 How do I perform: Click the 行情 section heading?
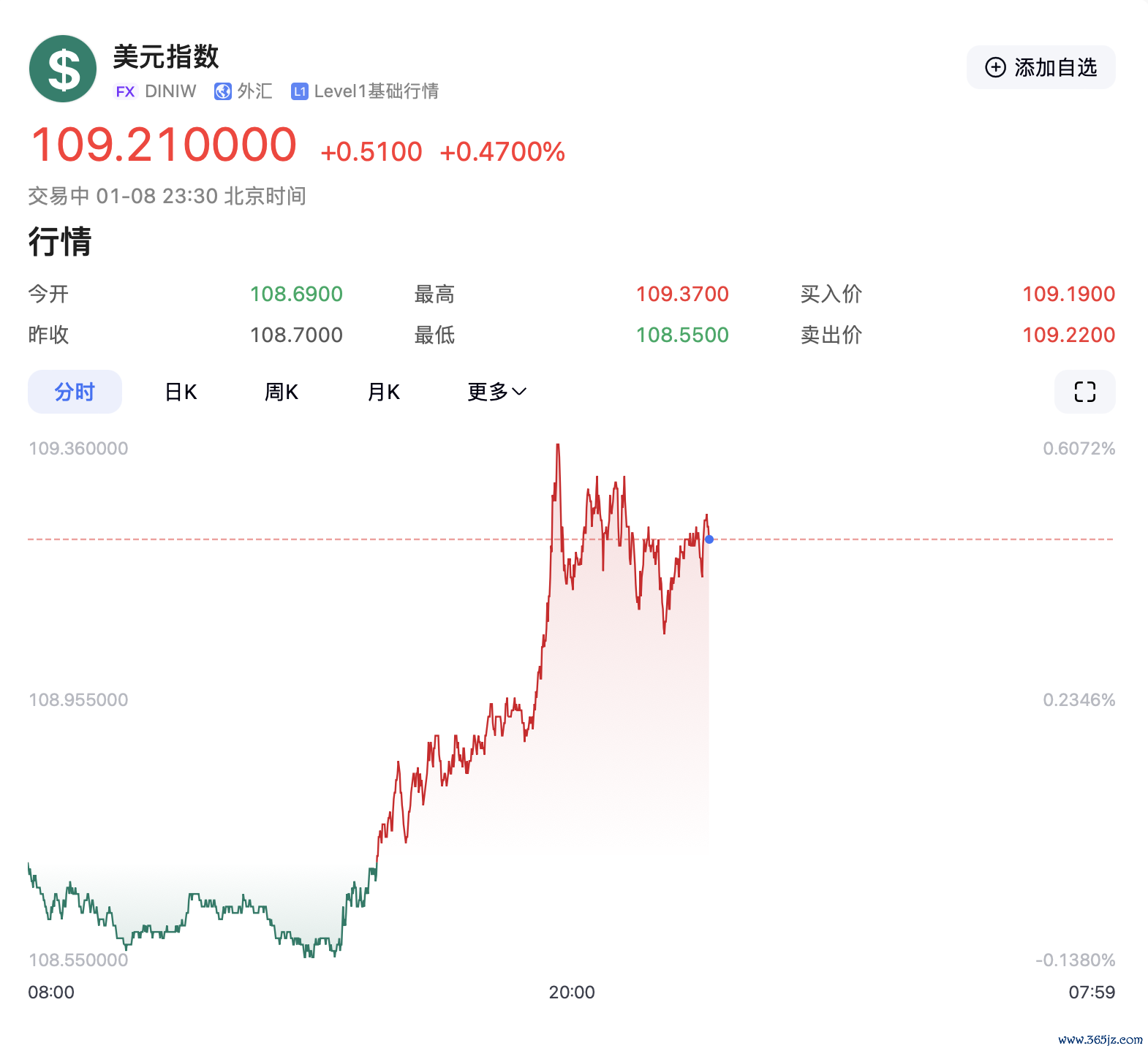[60, 242]
